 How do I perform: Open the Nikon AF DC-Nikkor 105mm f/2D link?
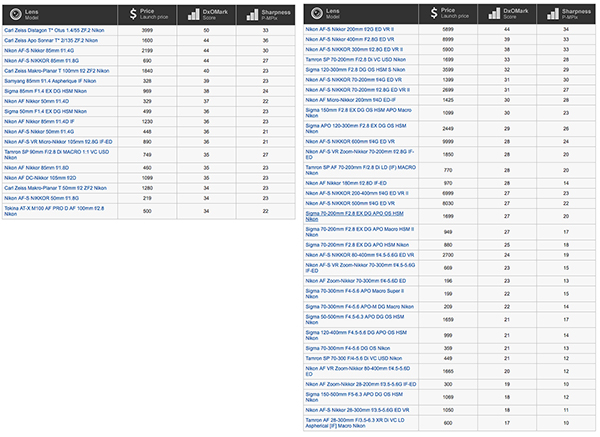40,178
